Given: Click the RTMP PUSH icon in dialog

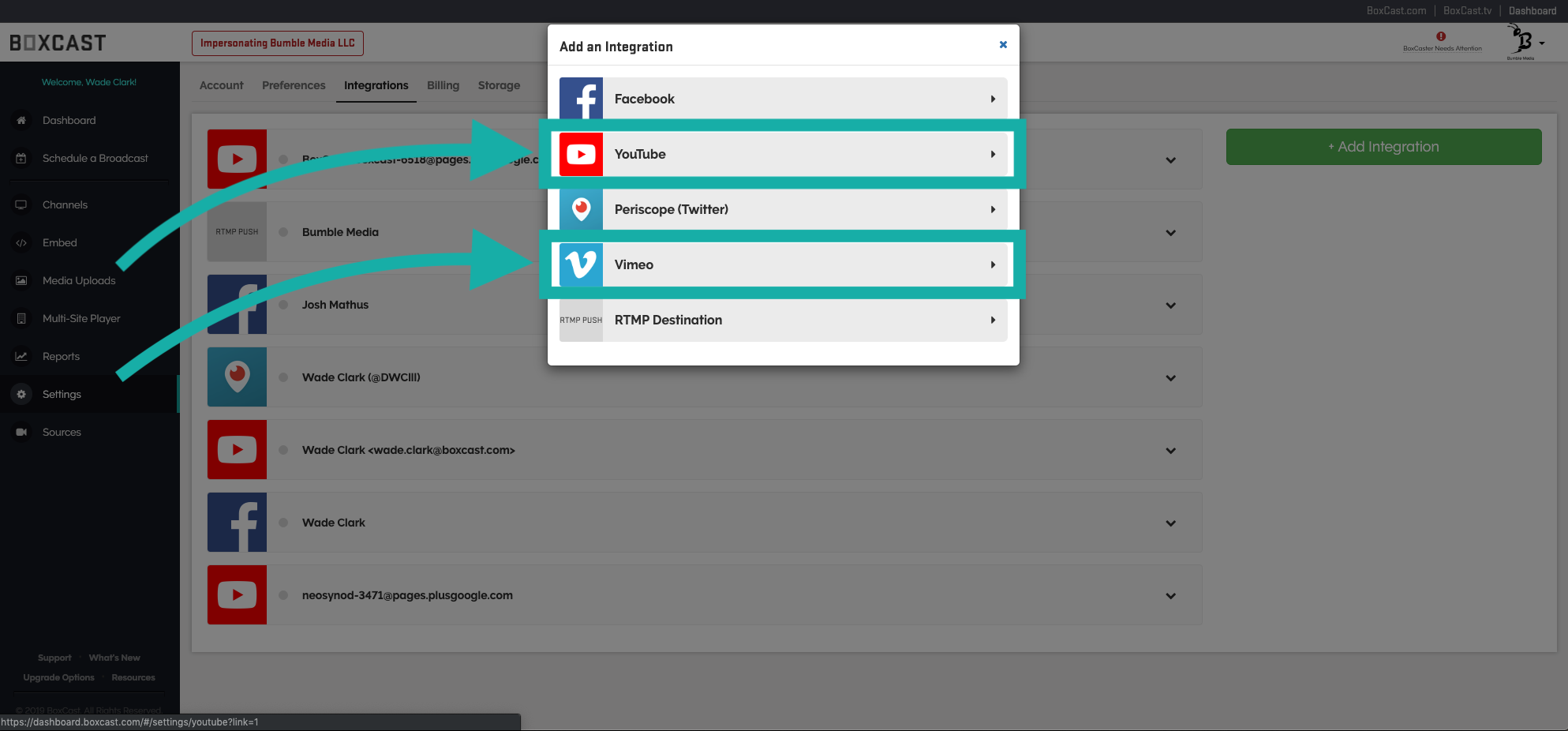Looking at the screenshot, I should click(x=581, y=320).
